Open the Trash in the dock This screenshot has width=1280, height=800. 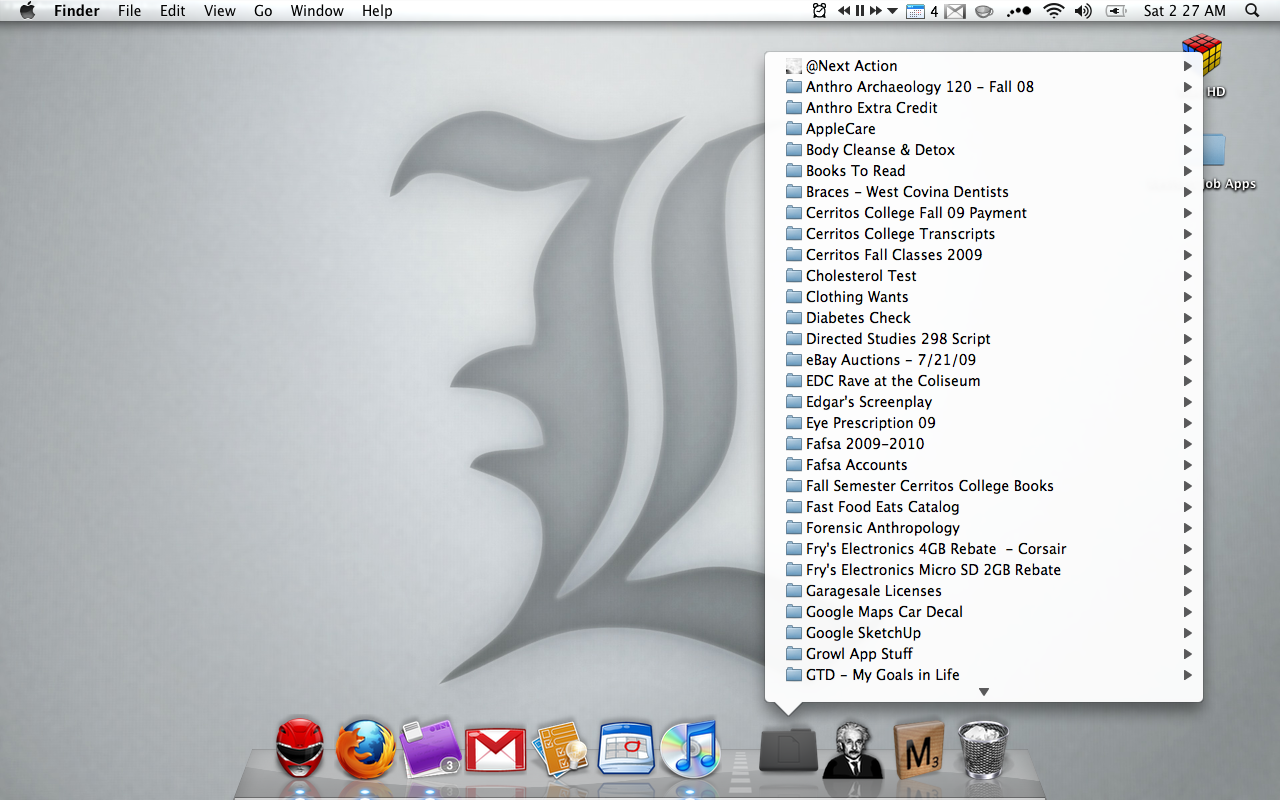(984, 749)
